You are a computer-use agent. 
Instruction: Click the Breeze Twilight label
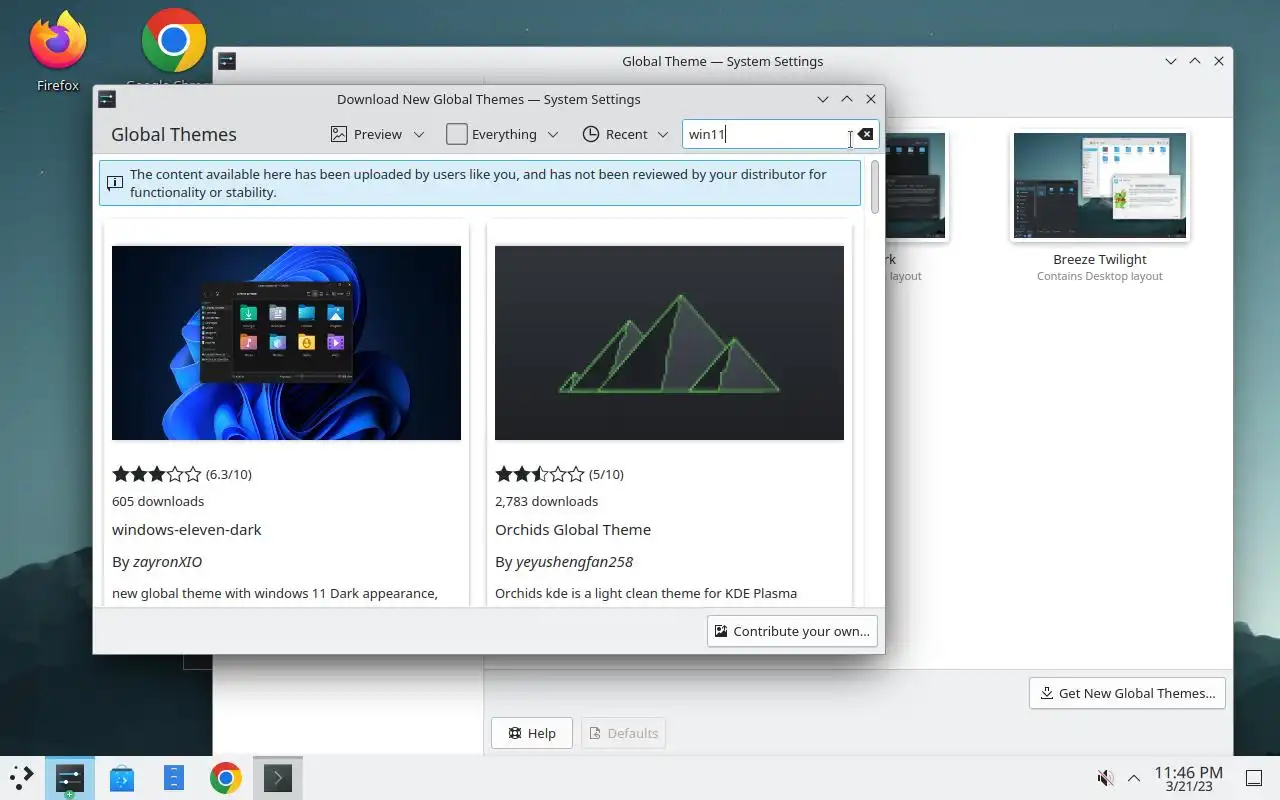(1100, 259)
